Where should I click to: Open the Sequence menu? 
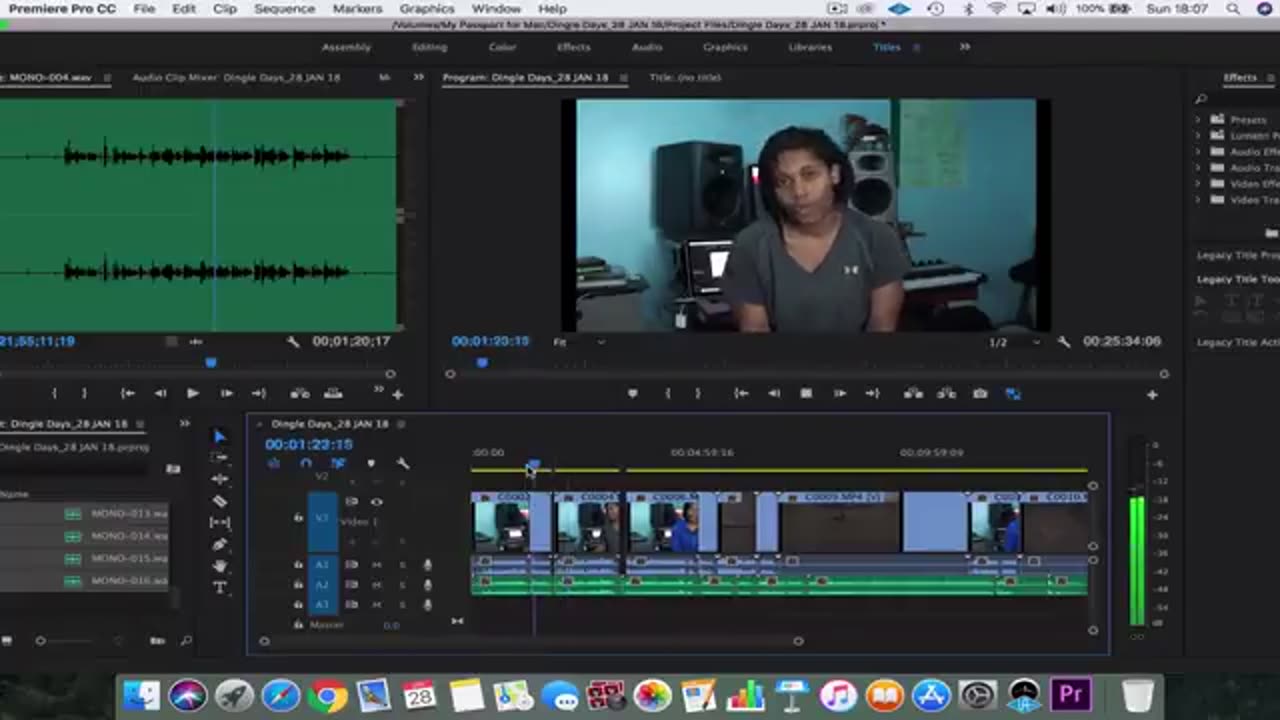284,9
